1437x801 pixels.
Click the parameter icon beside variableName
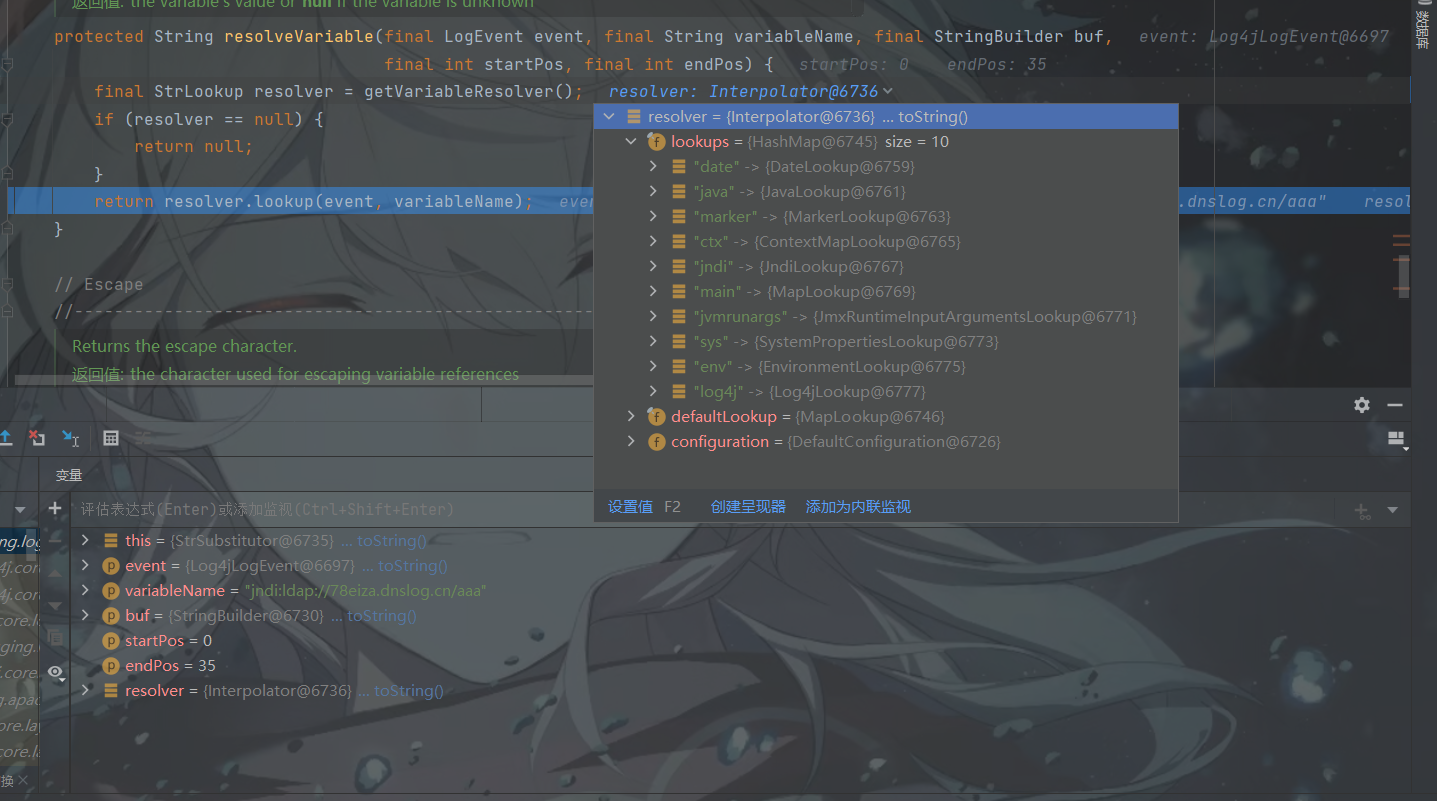pos(111,591)
